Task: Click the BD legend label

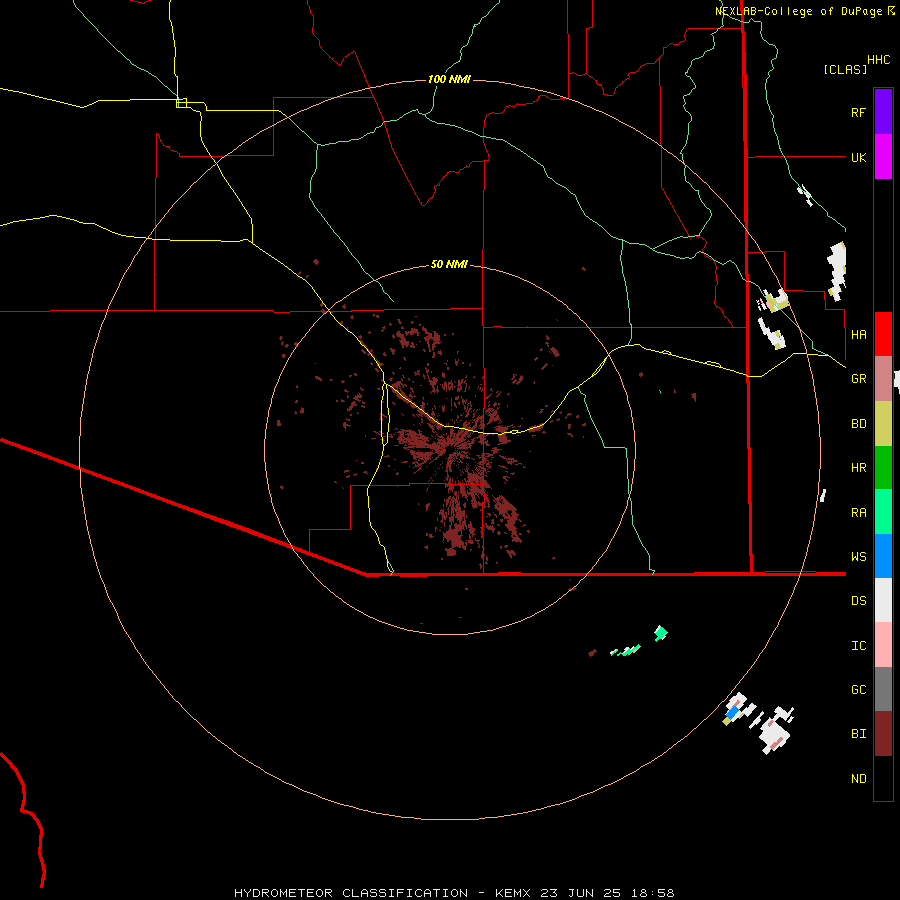Action: point(858,424)
